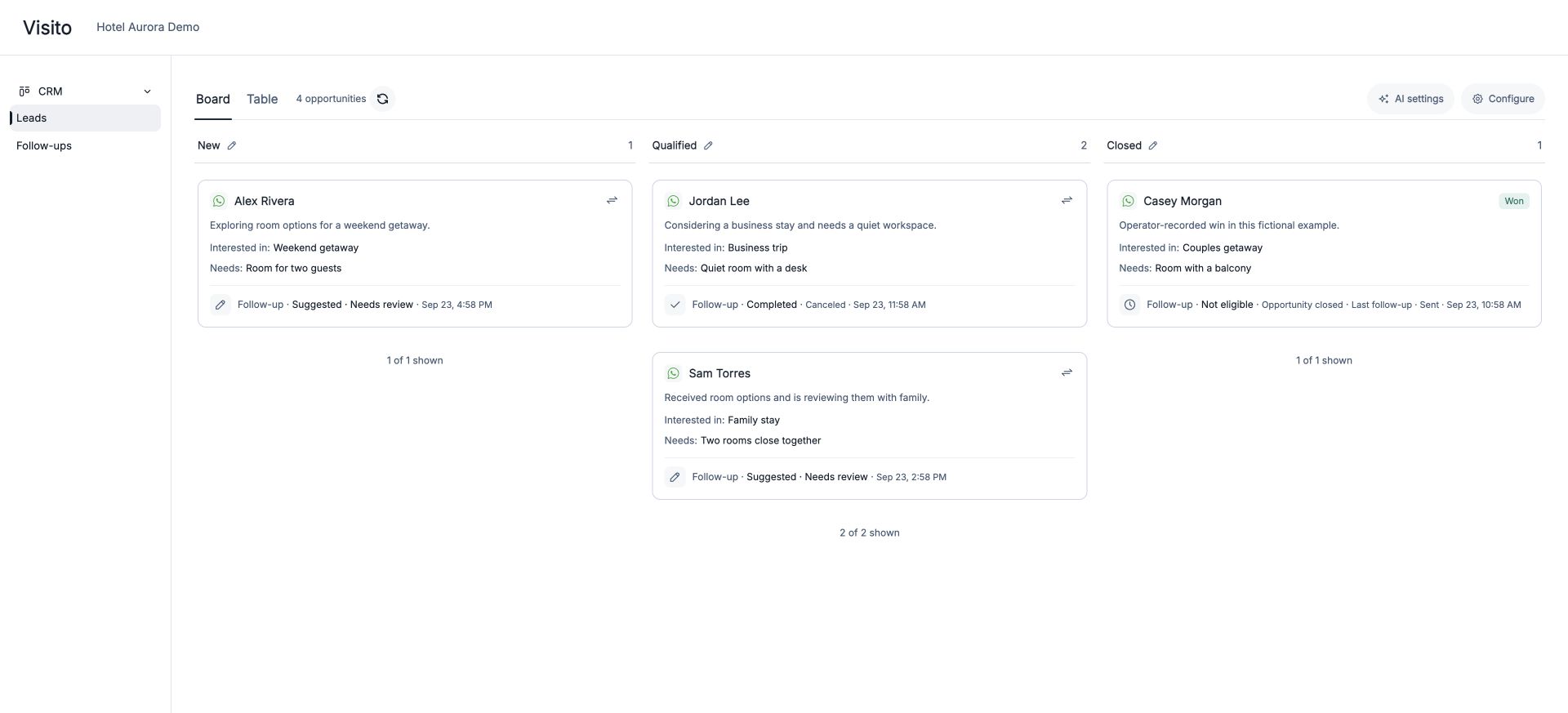This screenshot has height=713, width=1568.
Task: Click the '4 opportunities' count text
Action: 331,99
